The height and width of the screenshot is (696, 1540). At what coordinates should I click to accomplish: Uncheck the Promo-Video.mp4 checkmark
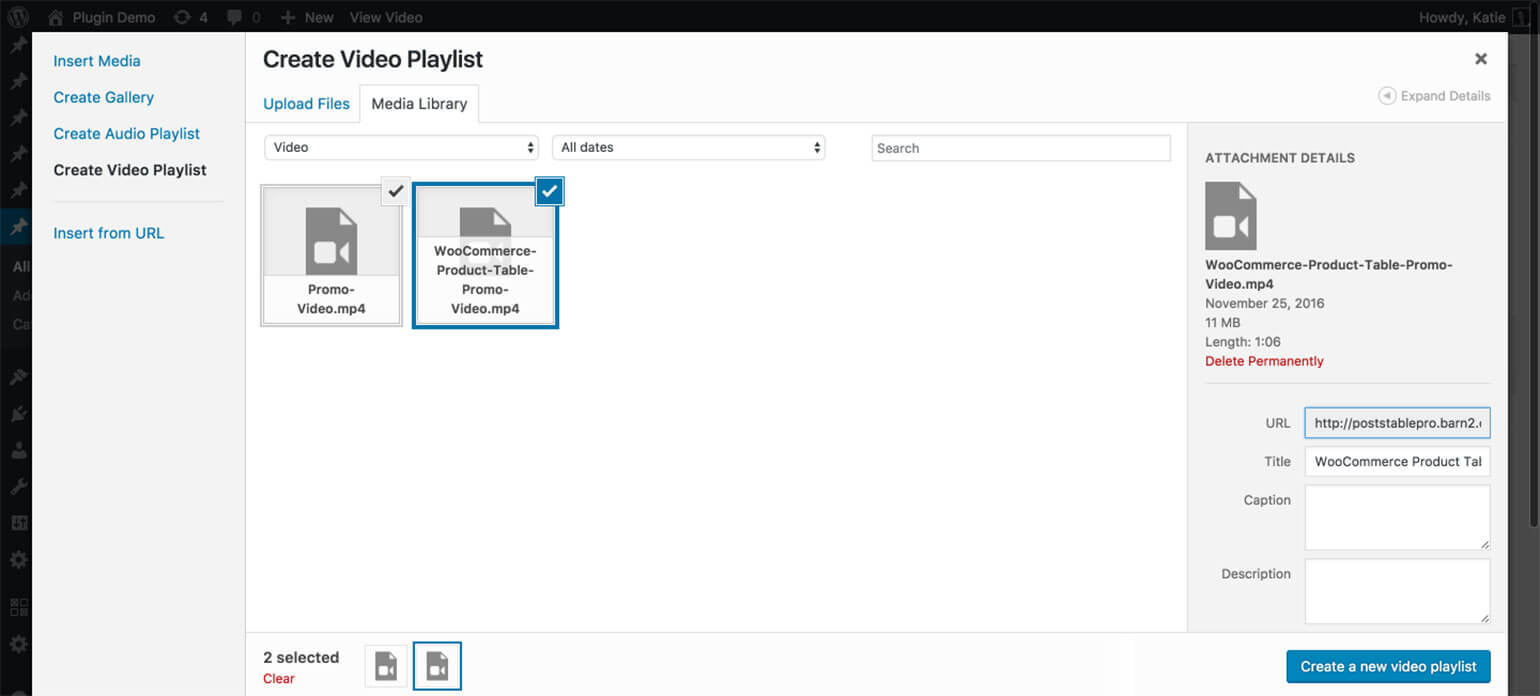click(x=396, y=191)
